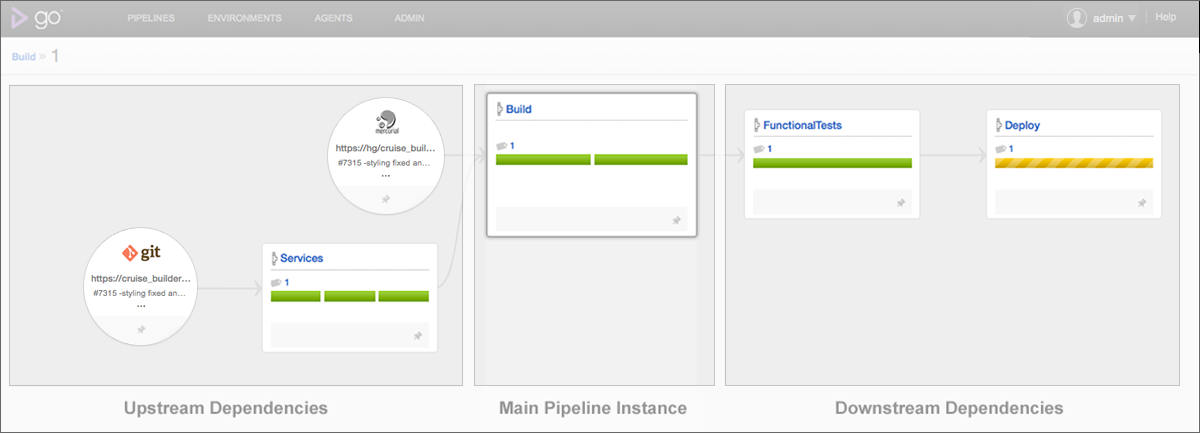Click Build in the breadcrumb

24,57
